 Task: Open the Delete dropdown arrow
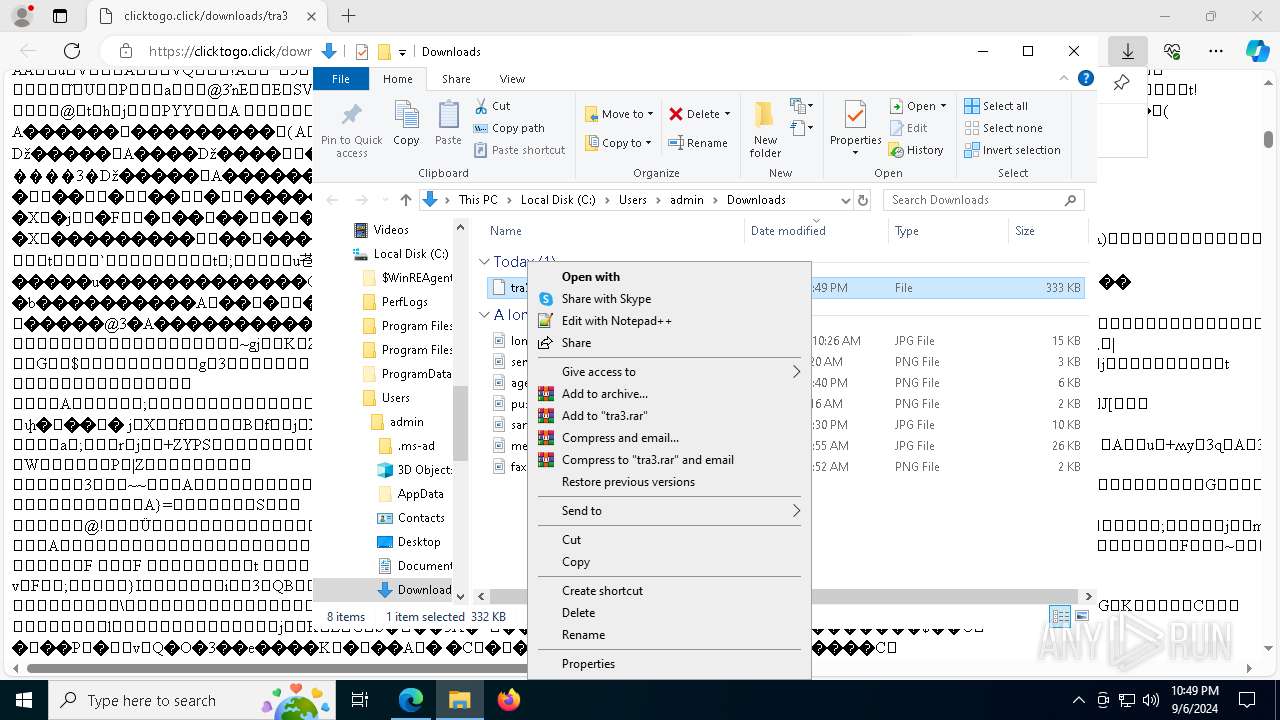coord(727,114)
